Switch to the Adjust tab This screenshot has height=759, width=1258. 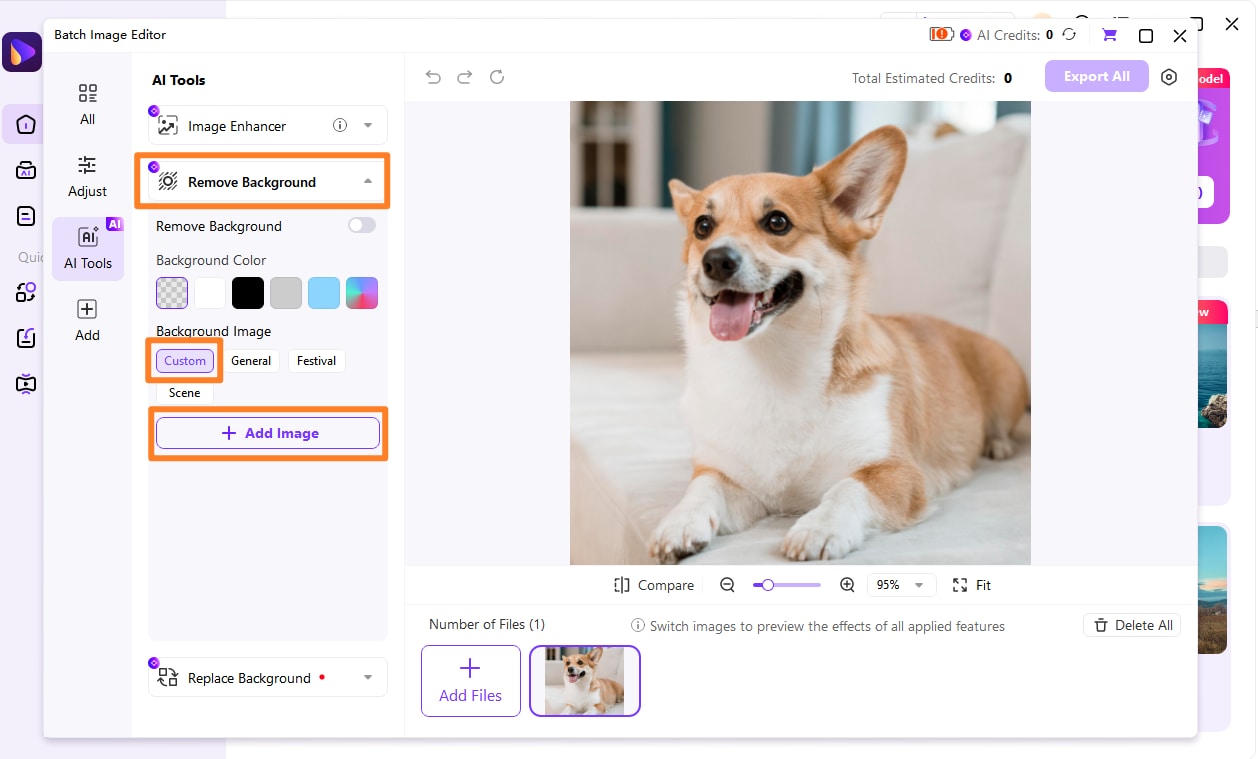pyautogui.click(x=88, y=177)
